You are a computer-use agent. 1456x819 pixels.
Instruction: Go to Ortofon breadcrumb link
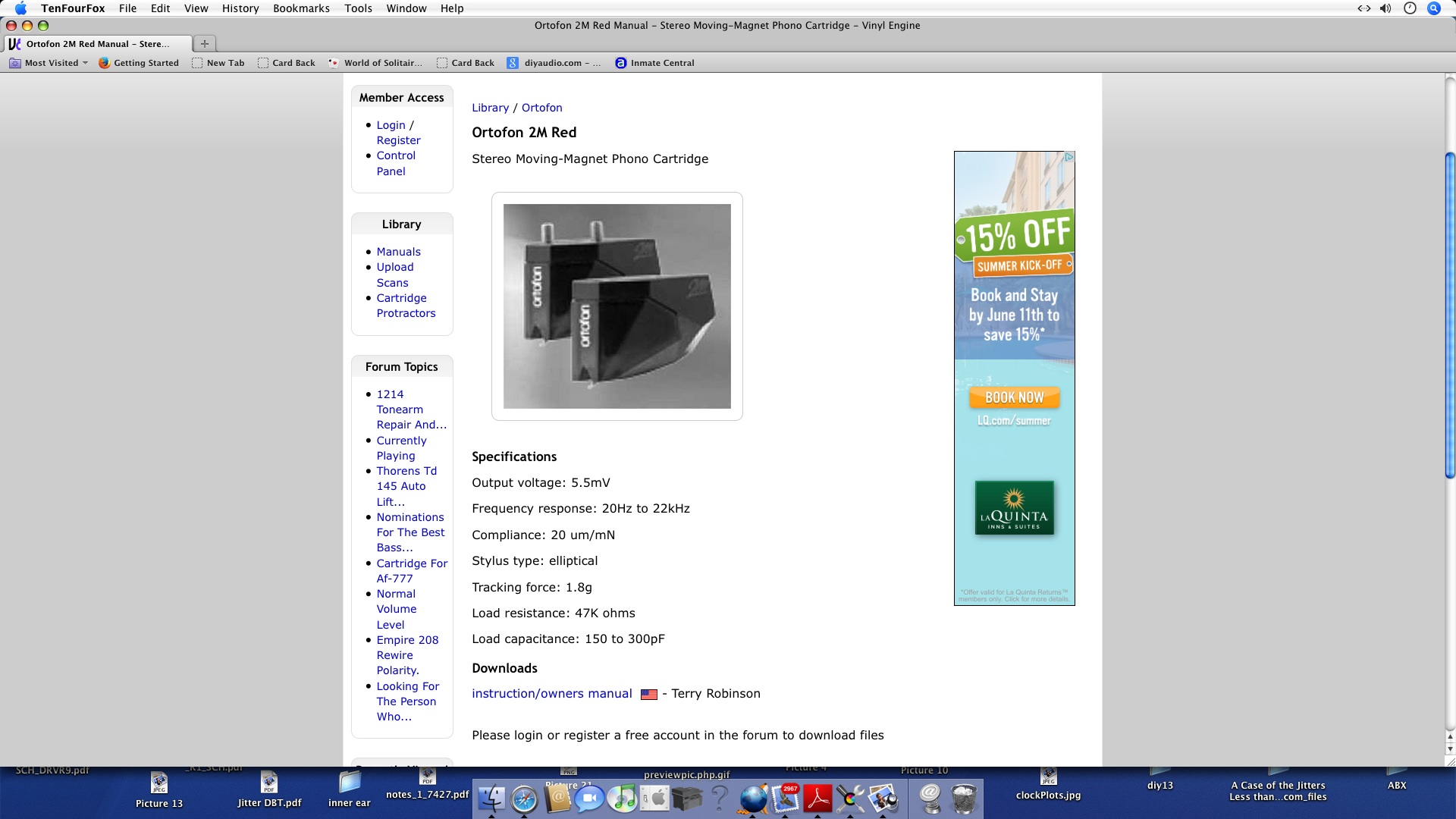541,108
